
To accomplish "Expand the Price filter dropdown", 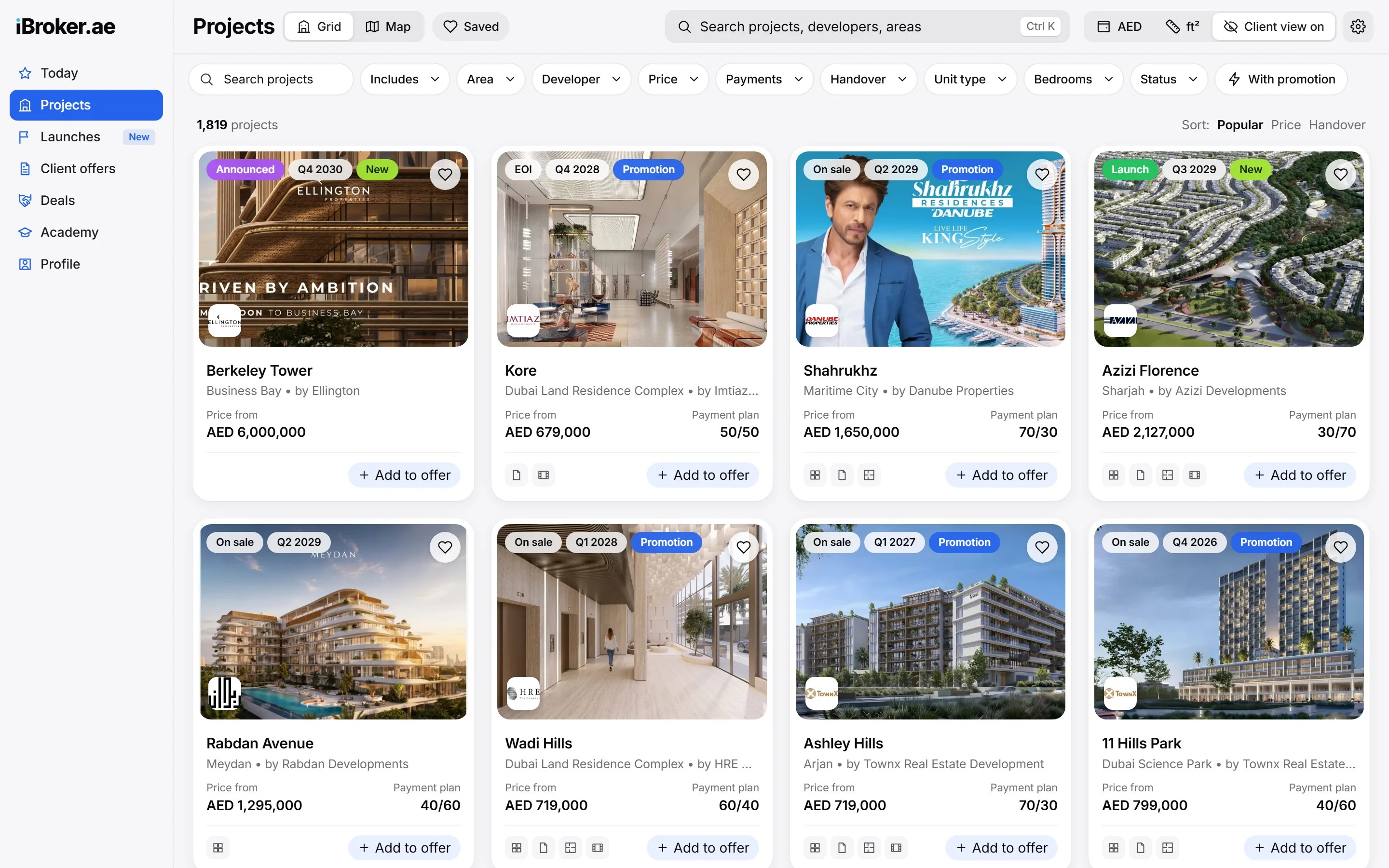I will [673, 79].
